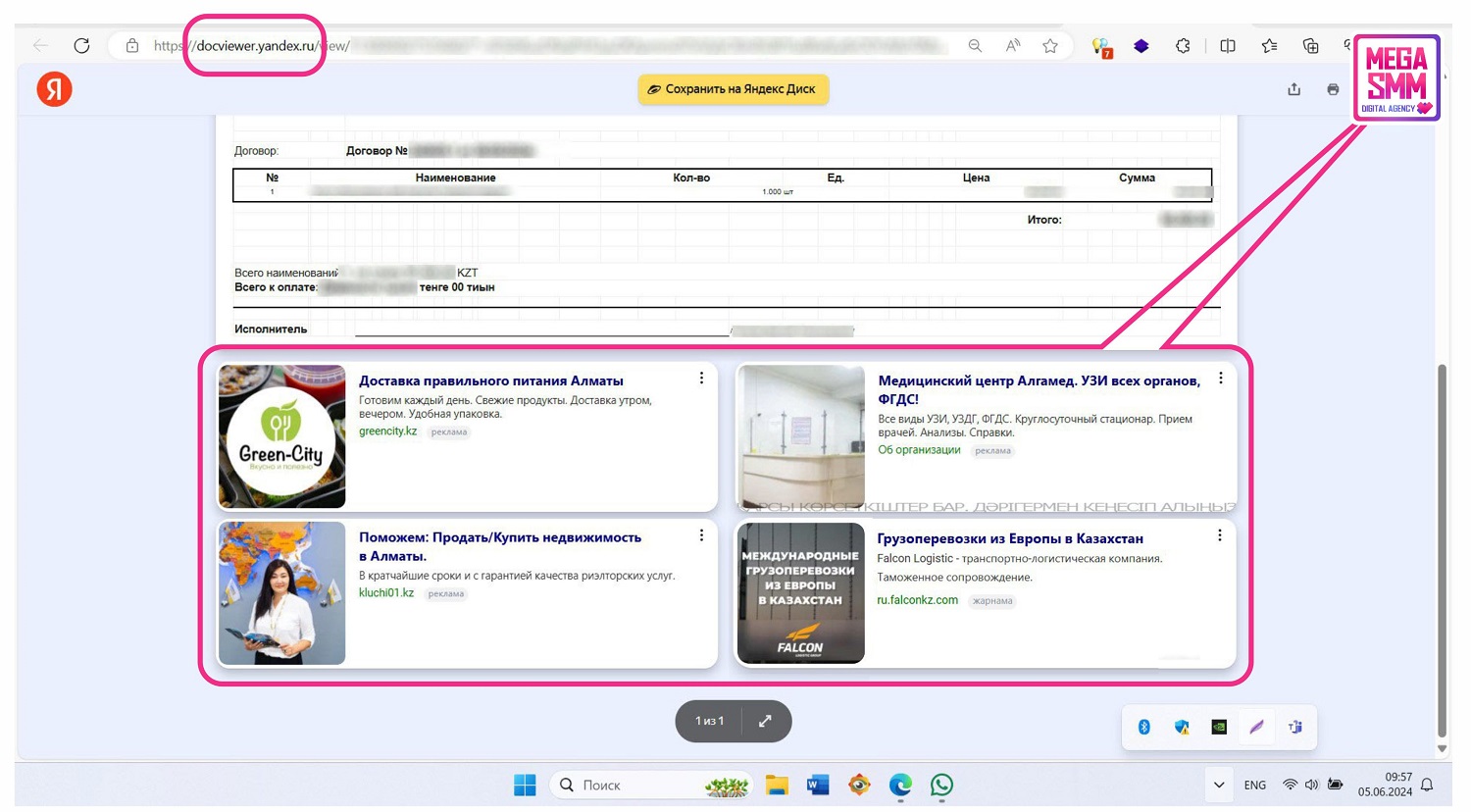Screen dimensions: 1471x812
Task: Click the browser back arrow
Action: pos(40,45)
